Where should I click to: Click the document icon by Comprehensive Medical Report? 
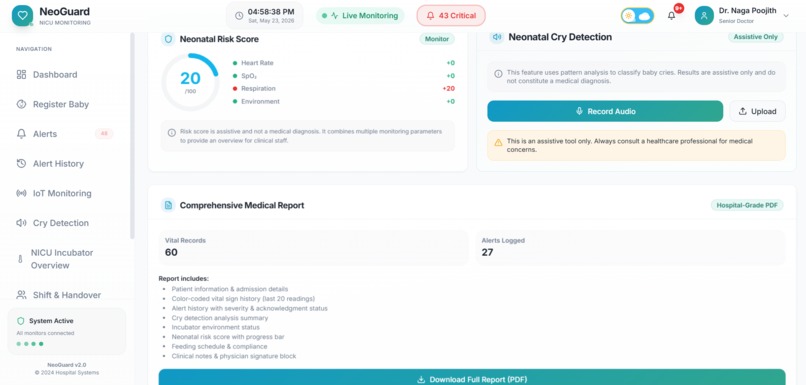tap(168, 205)
